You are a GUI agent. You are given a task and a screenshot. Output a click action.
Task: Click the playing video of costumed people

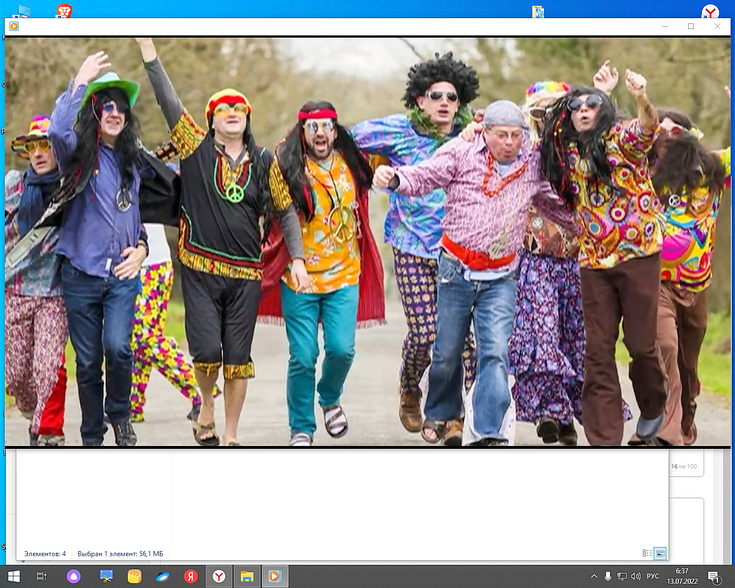368,241
